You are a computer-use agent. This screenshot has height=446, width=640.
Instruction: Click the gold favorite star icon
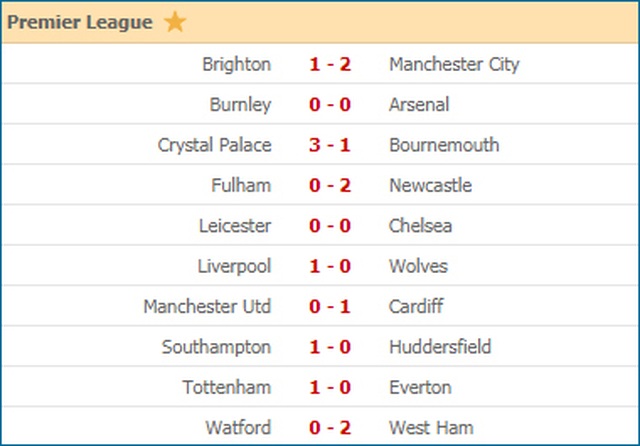[x=175, y=22]
